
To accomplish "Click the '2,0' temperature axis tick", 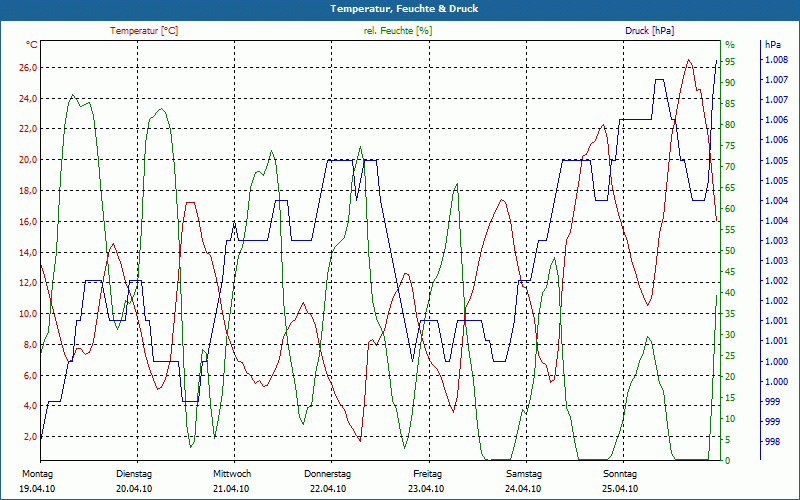I will [x=30, y=437].
